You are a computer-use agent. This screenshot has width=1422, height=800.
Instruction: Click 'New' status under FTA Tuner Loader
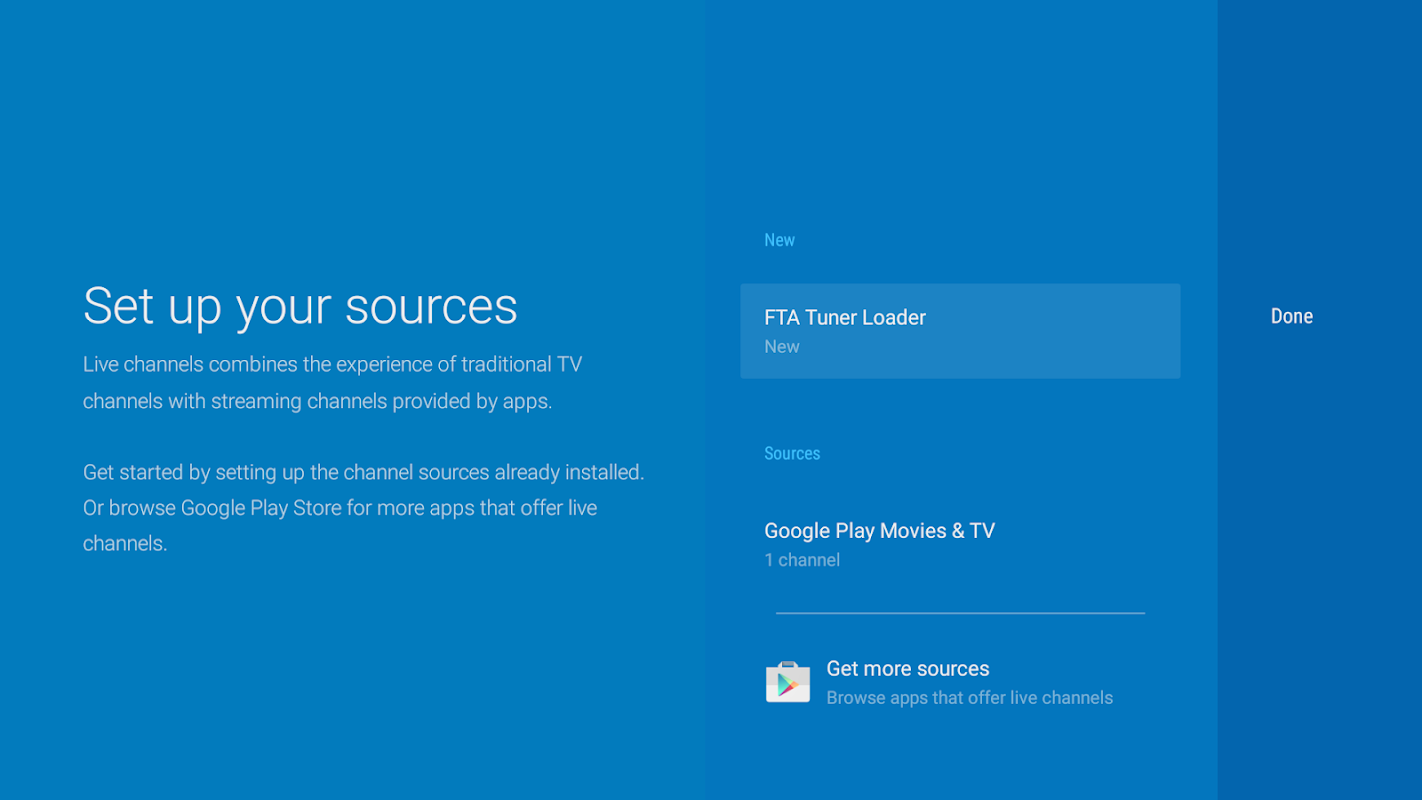pos(782,347)
